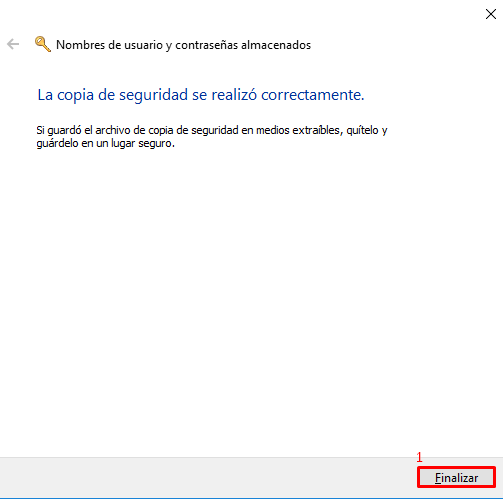Screen dimensions: 503x499
Task: Click the golden key wizard icon
Action: click(43, 44)
